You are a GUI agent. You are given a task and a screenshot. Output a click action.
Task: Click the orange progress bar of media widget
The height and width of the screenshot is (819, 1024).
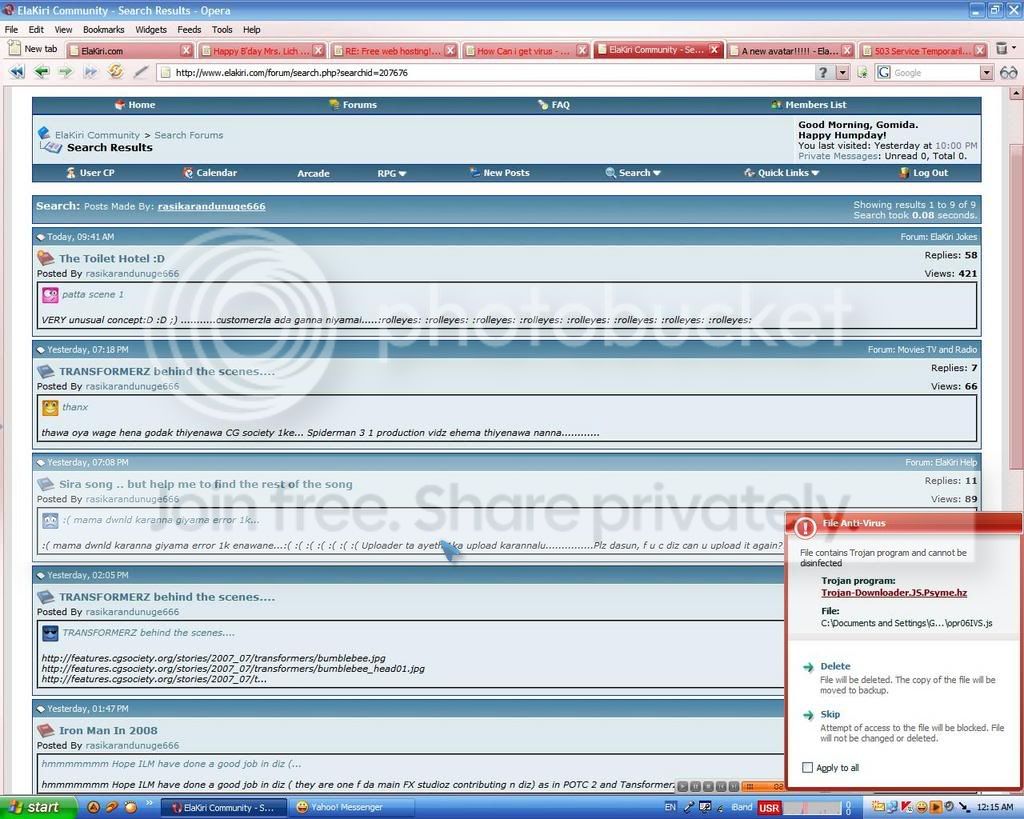763,786
